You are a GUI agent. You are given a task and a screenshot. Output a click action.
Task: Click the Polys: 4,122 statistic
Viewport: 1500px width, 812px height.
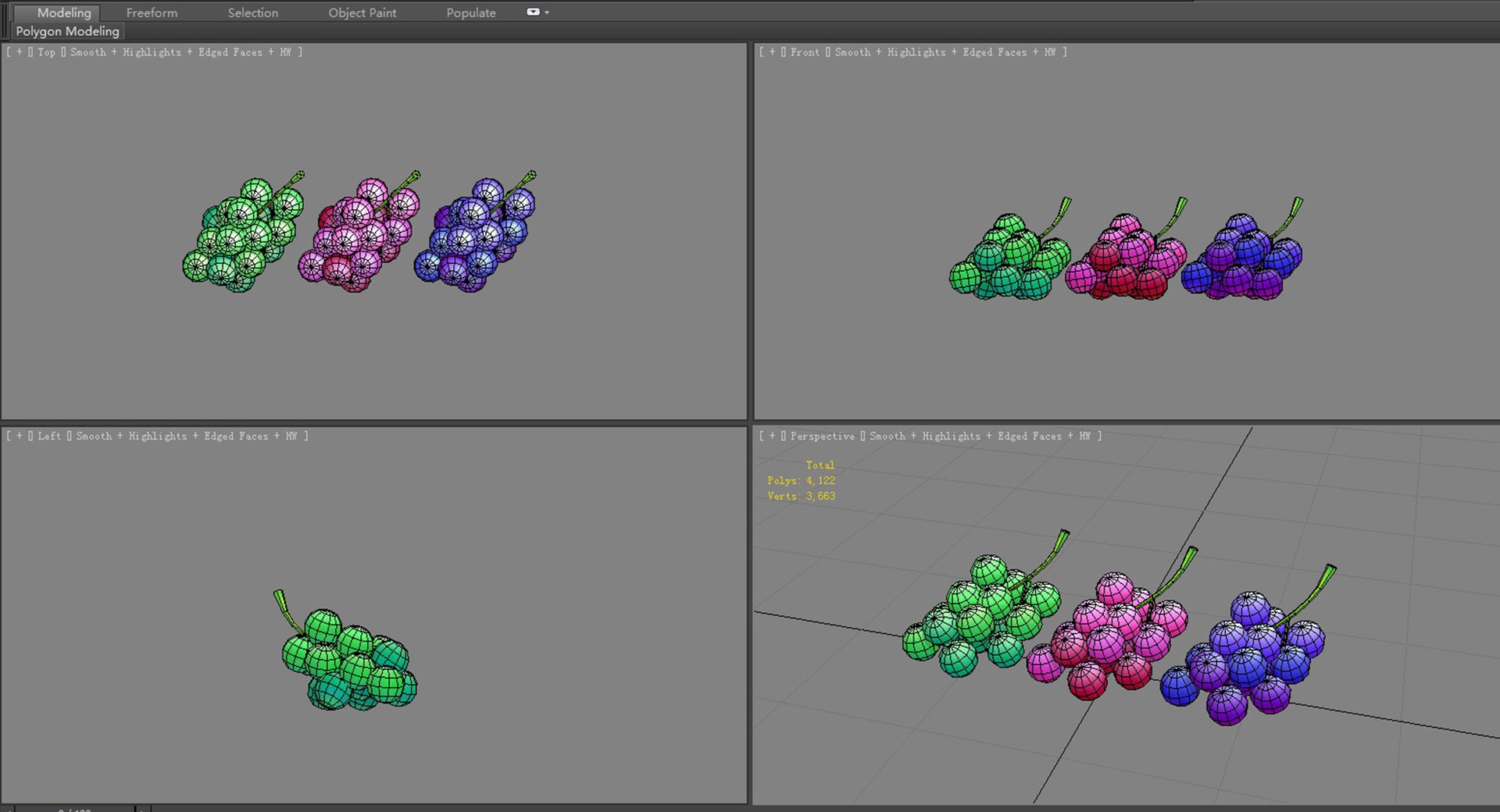coord(801,481)
